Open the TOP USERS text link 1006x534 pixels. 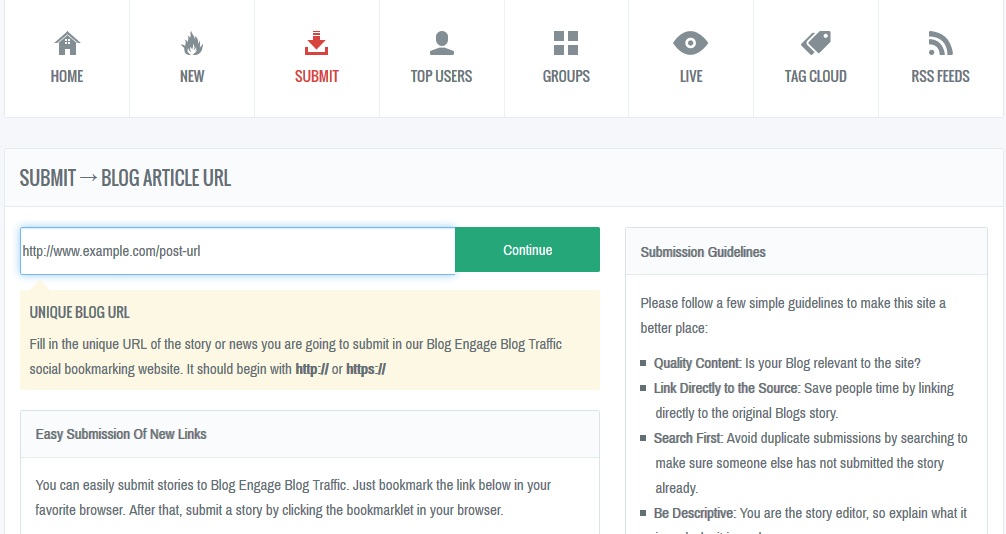[441, 76]
